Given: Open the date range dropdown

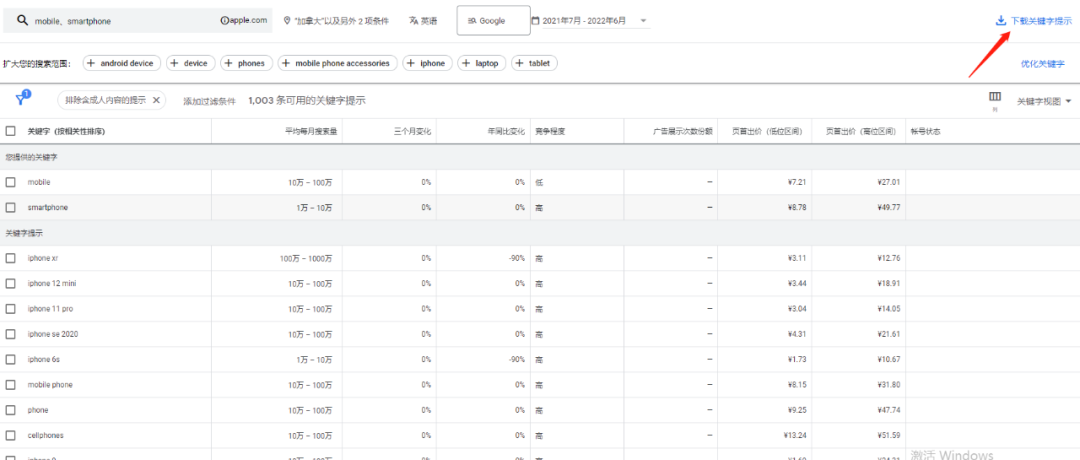Looking at the screenshot, I should (643, 21).
